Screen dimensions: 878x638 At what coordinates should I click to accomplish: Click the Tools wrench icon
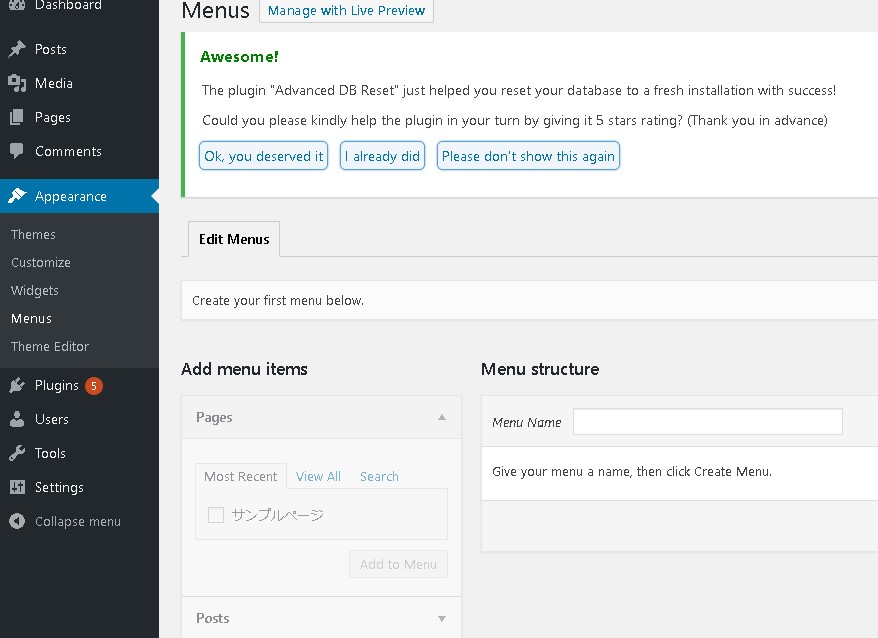tap(17, 453)
